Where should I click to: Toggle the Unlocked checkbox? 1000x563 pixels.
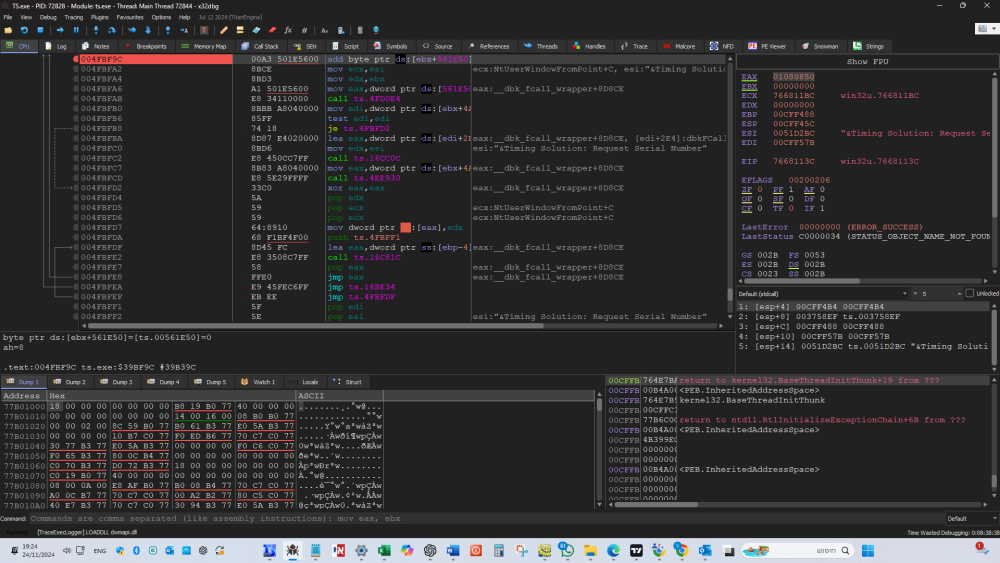coord(968,293)
